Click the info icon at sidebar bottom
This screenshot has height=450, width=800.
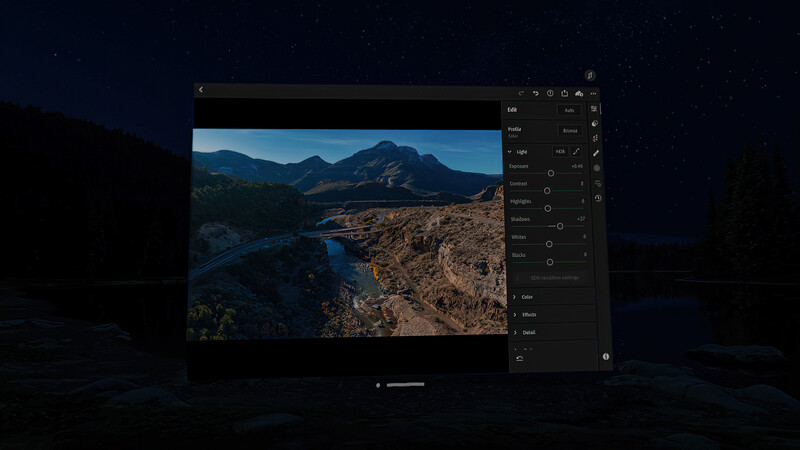(606, 357)
